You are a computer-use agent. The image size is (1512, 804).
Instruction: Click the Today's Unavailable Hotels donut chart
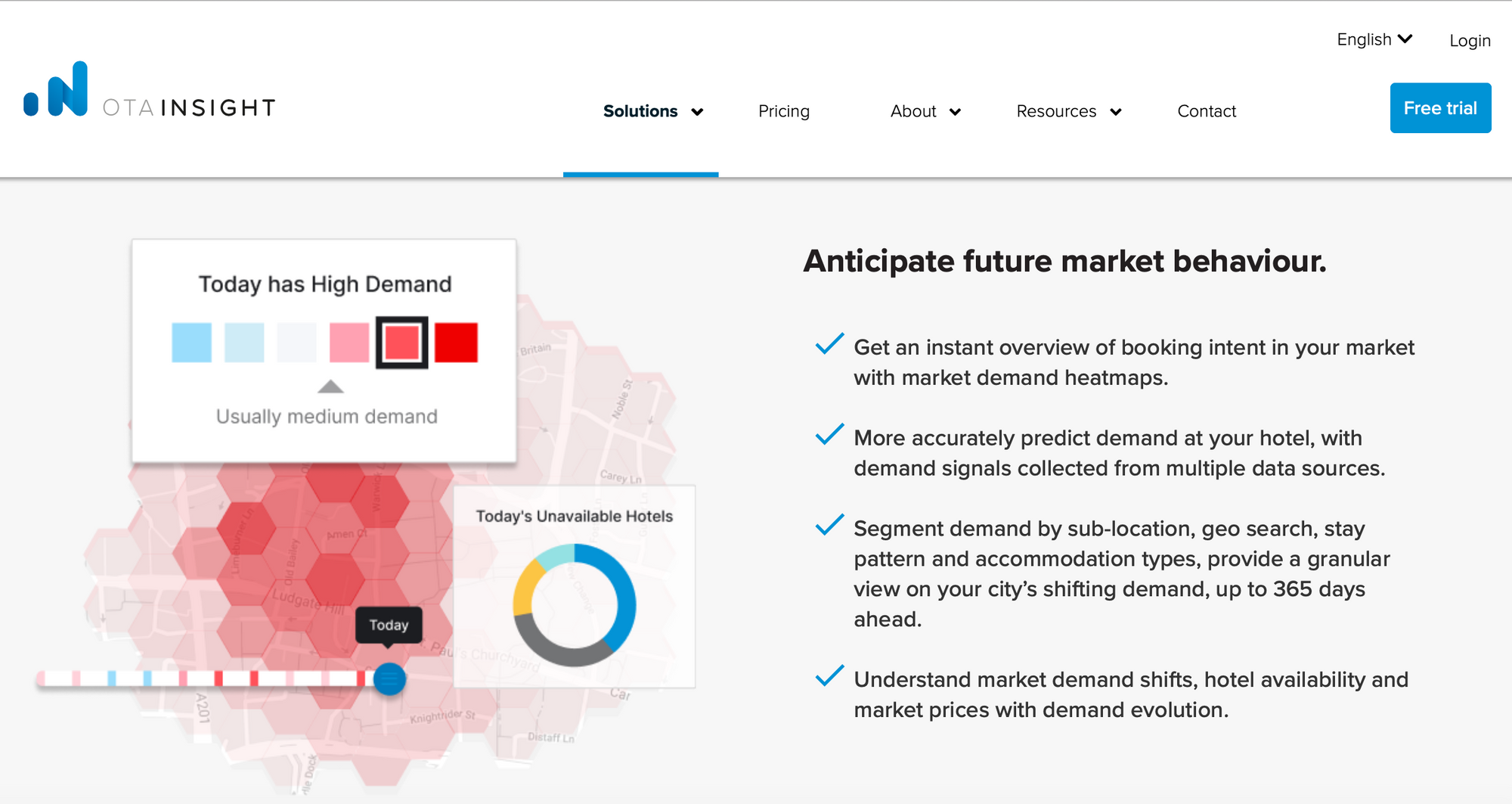tap(575, 605)
